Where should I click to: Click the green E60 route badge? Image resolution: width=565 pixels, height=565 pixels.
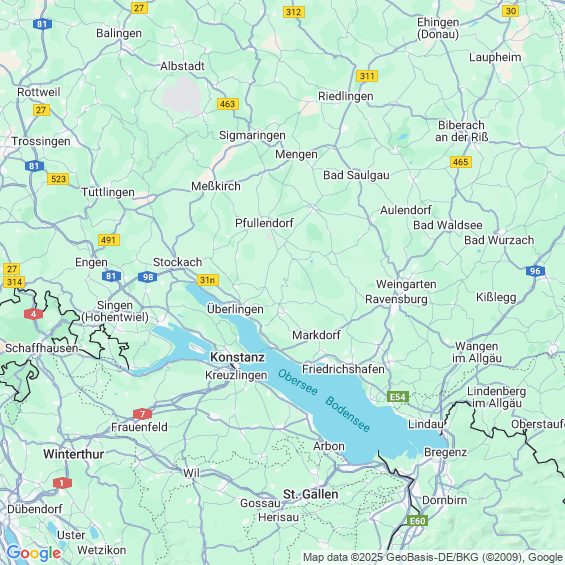[x=418, y=521]
